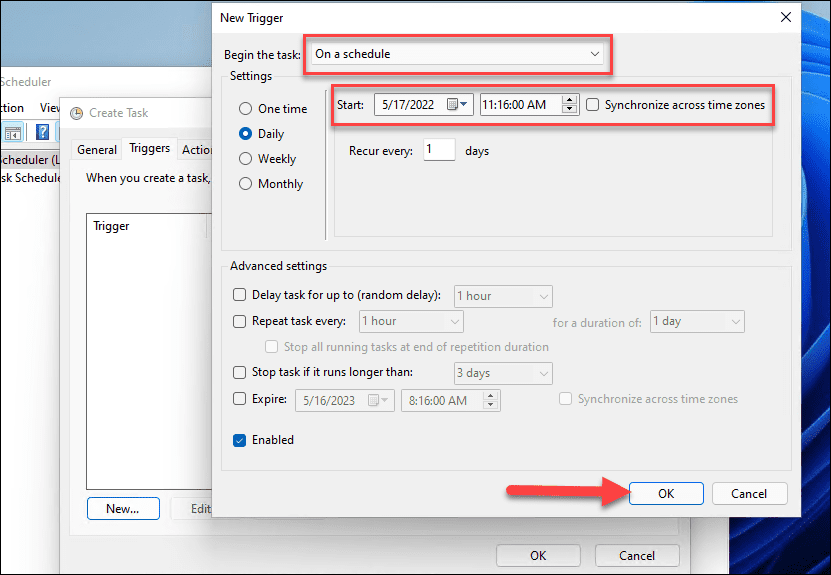Toggle the Enabled checkbox
Screen dimensions: 831x575
[239, 440]
